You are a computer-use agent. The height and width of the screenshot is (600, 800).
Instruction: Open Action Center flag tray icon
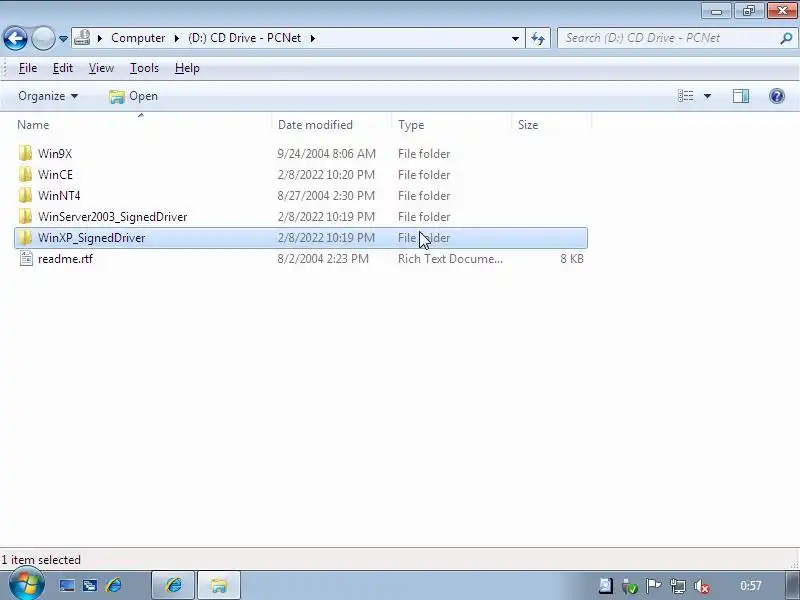(x=653, y=586)
